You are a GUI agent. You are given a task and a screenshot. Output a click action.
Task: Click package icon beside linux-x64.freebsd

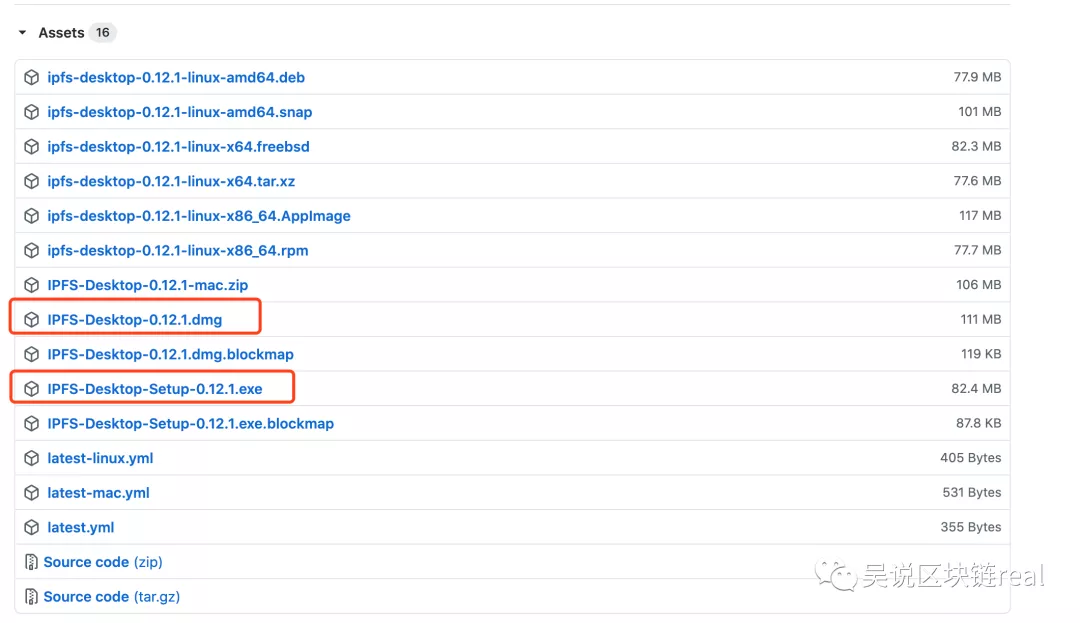point(32,147)
